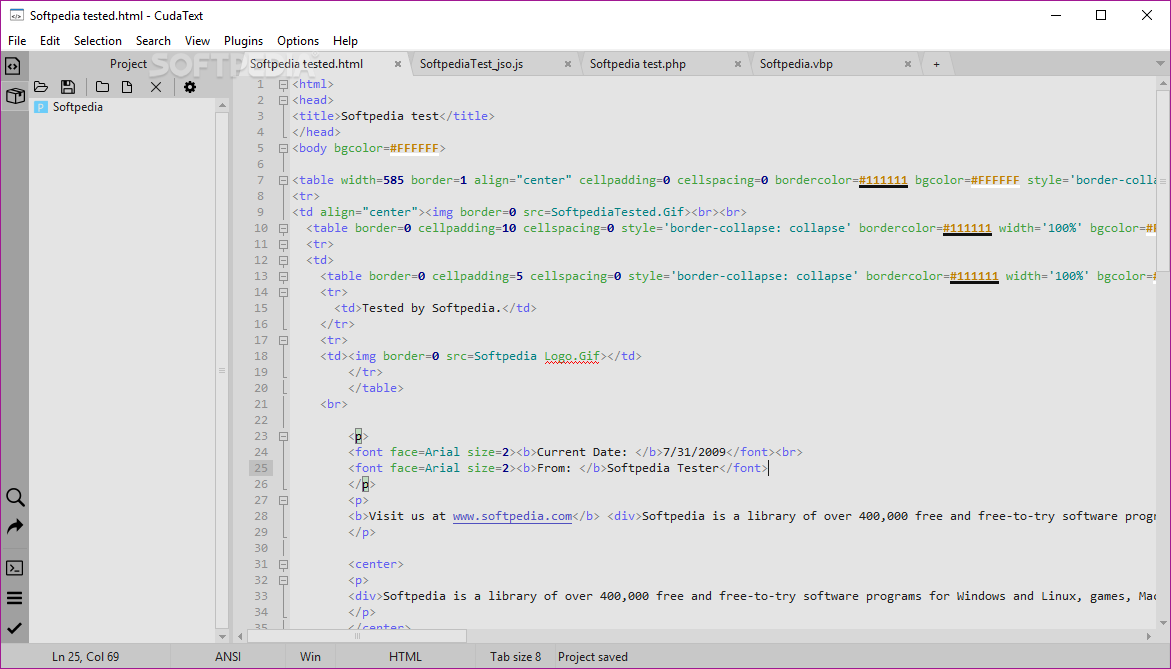Save project with the floppy disk icon
The width and height of the screenshot is (1171, 669).
coord(68,87)
